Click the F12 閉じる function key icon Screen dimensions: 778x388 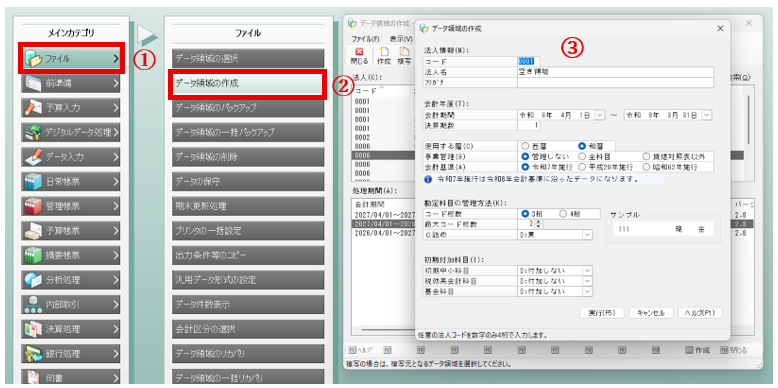coord(733,350)
